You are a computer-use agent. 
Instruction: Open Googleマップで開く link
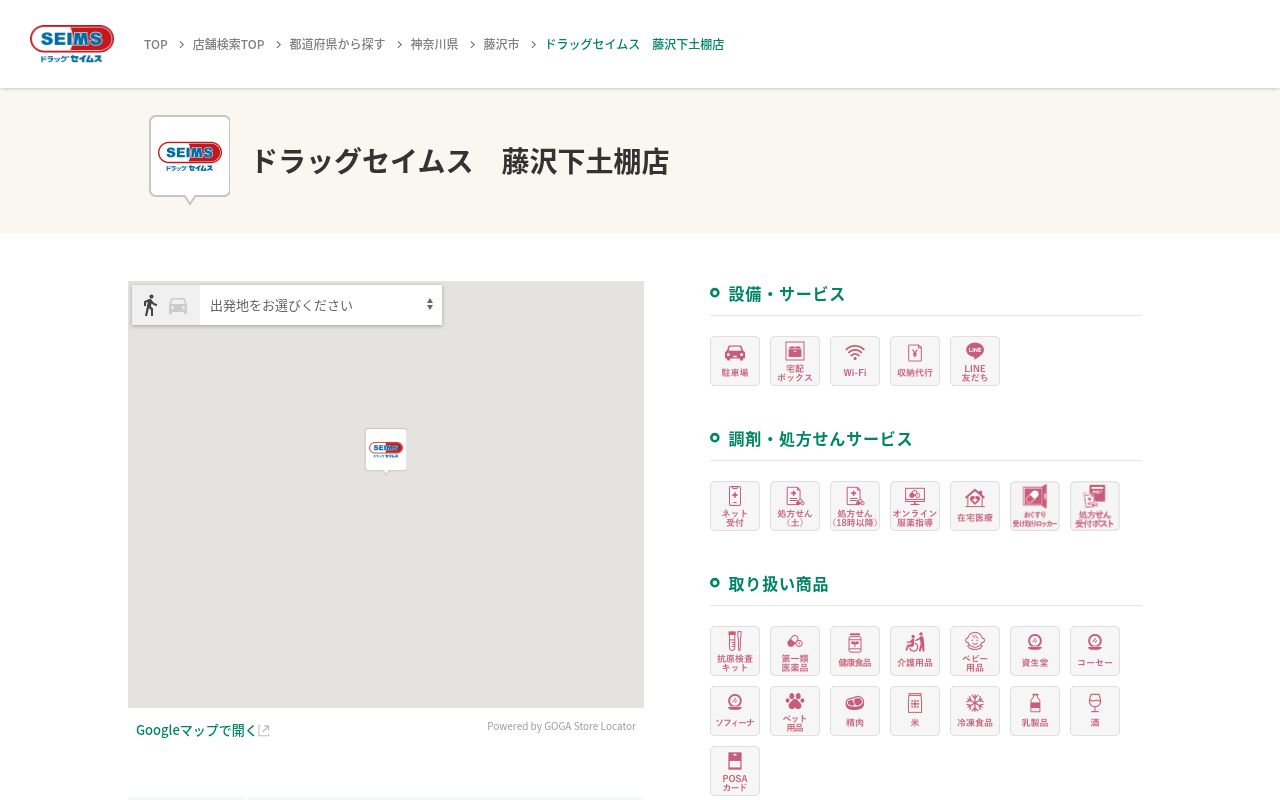click(203, 730)
